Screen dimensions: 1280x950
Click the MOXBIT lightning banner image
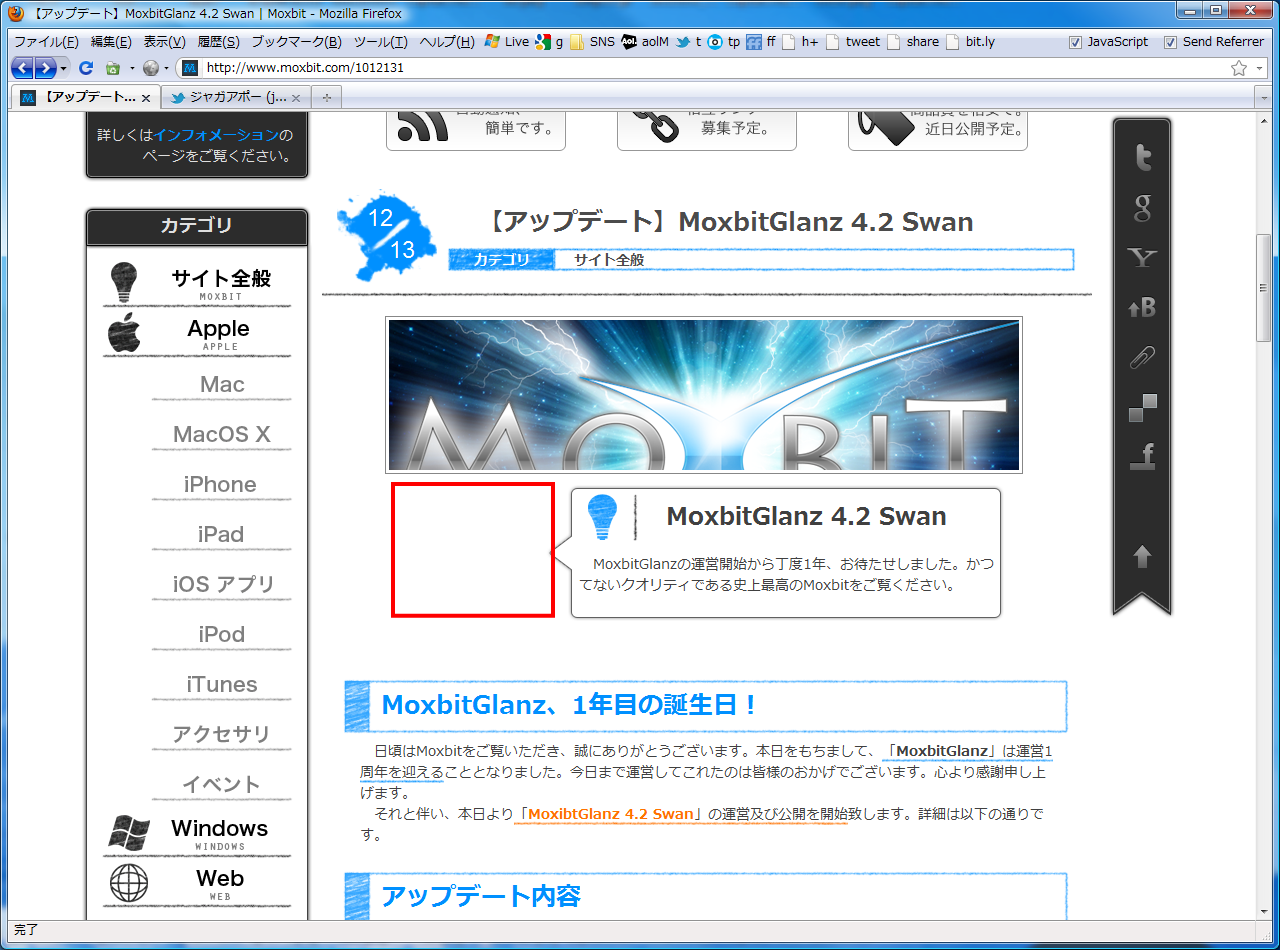tap(704, 395)
